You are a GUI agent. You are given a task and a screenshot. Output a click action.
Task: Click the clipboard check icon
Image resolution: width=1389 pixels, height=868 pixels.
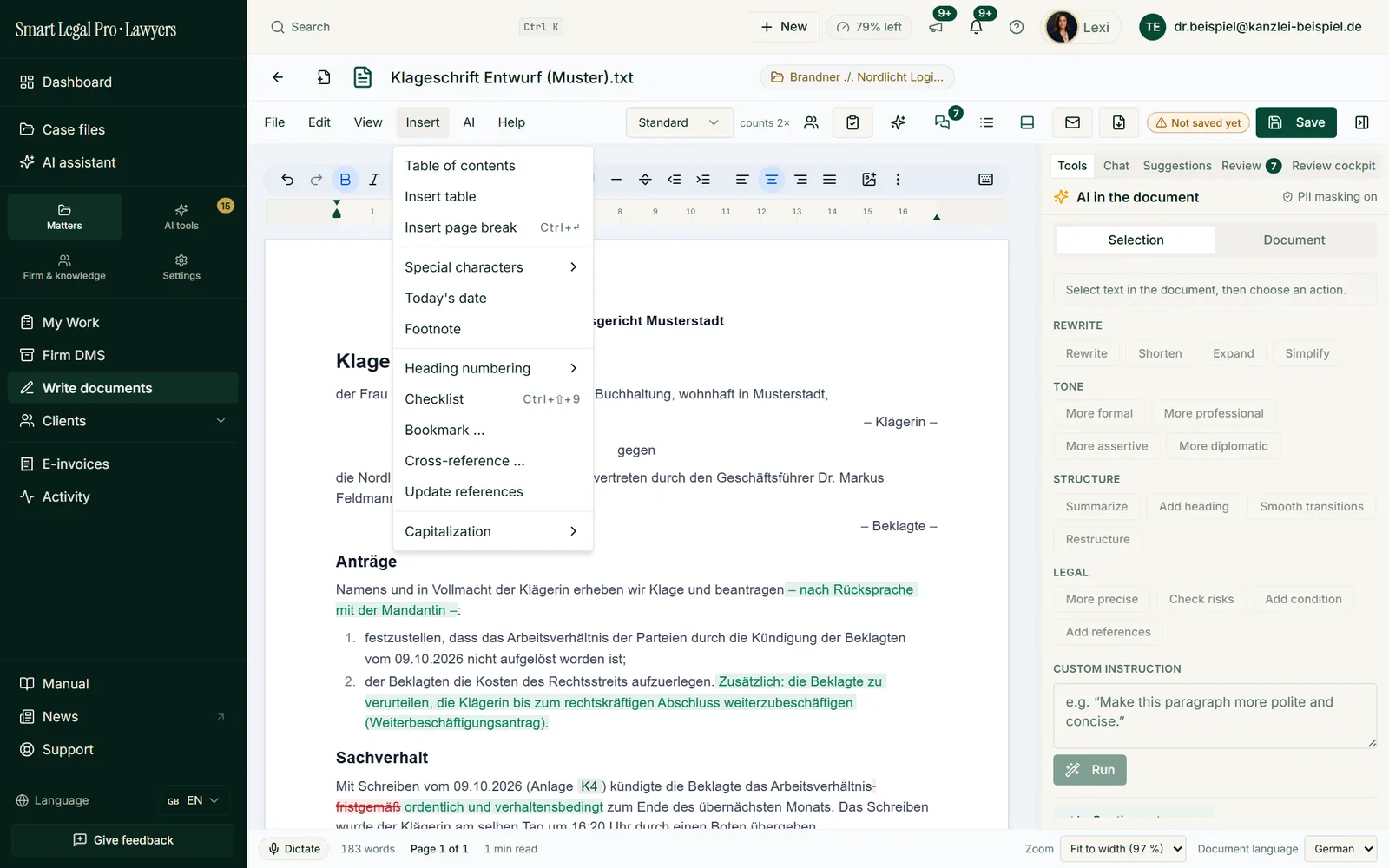(x=852, y=122)
